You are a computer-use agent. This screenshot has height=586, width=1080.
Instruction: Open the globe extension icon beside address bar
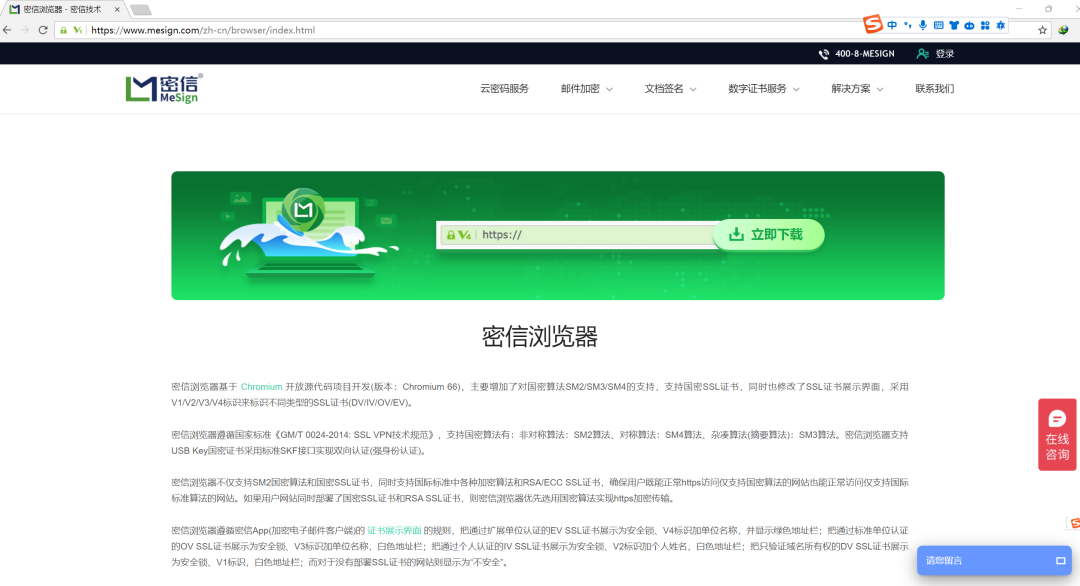pos(1063,30)
